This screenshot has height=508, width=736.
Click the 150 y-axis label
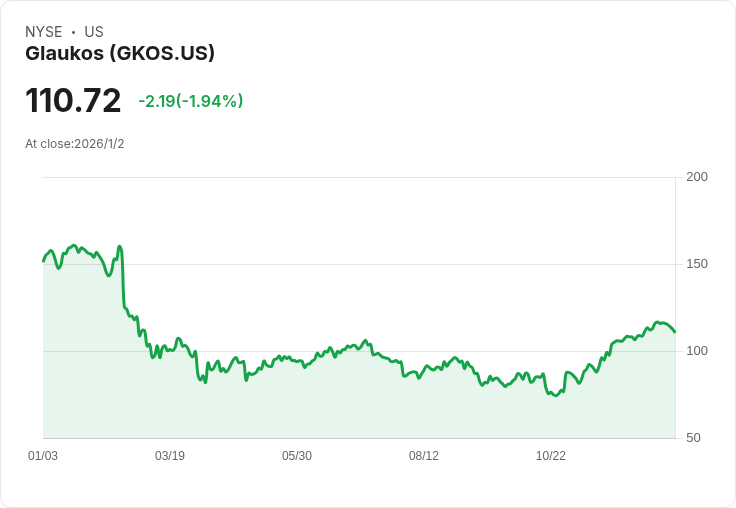(x=697, y=264)
